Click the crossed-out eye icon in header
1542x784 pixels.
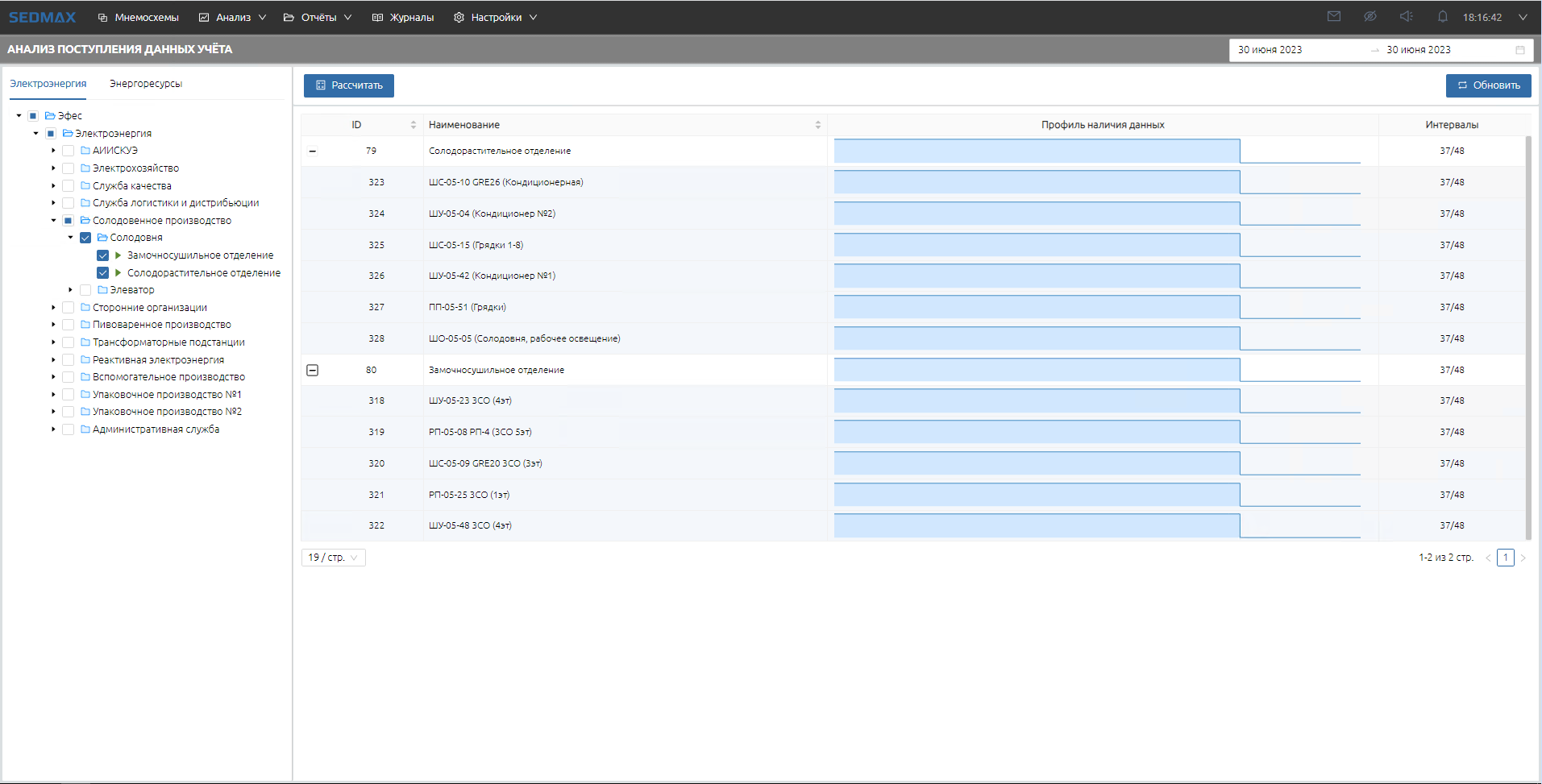click(1370, 17)
